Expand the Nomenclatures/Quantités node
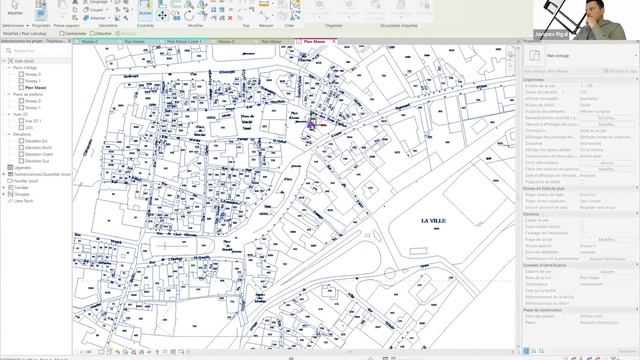Viewport: 640px width, 360px height. pos(4,174)
